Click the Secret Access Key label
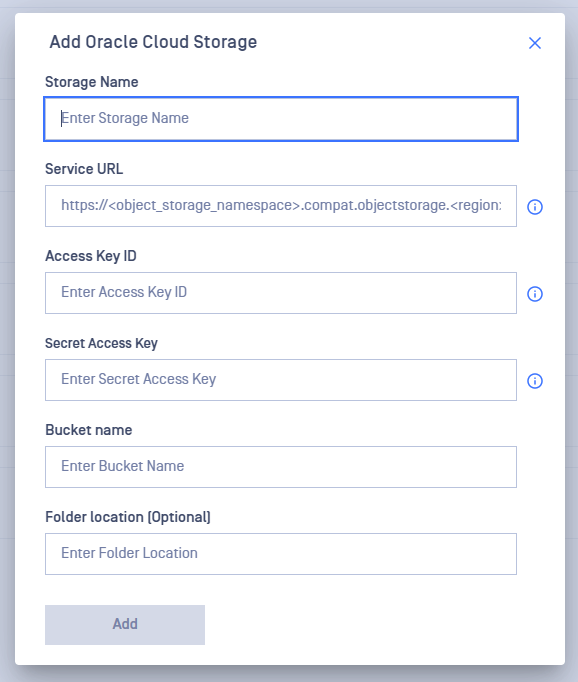Screen dimensions: 578x682 pyautogui.click(x=101, y=343)
